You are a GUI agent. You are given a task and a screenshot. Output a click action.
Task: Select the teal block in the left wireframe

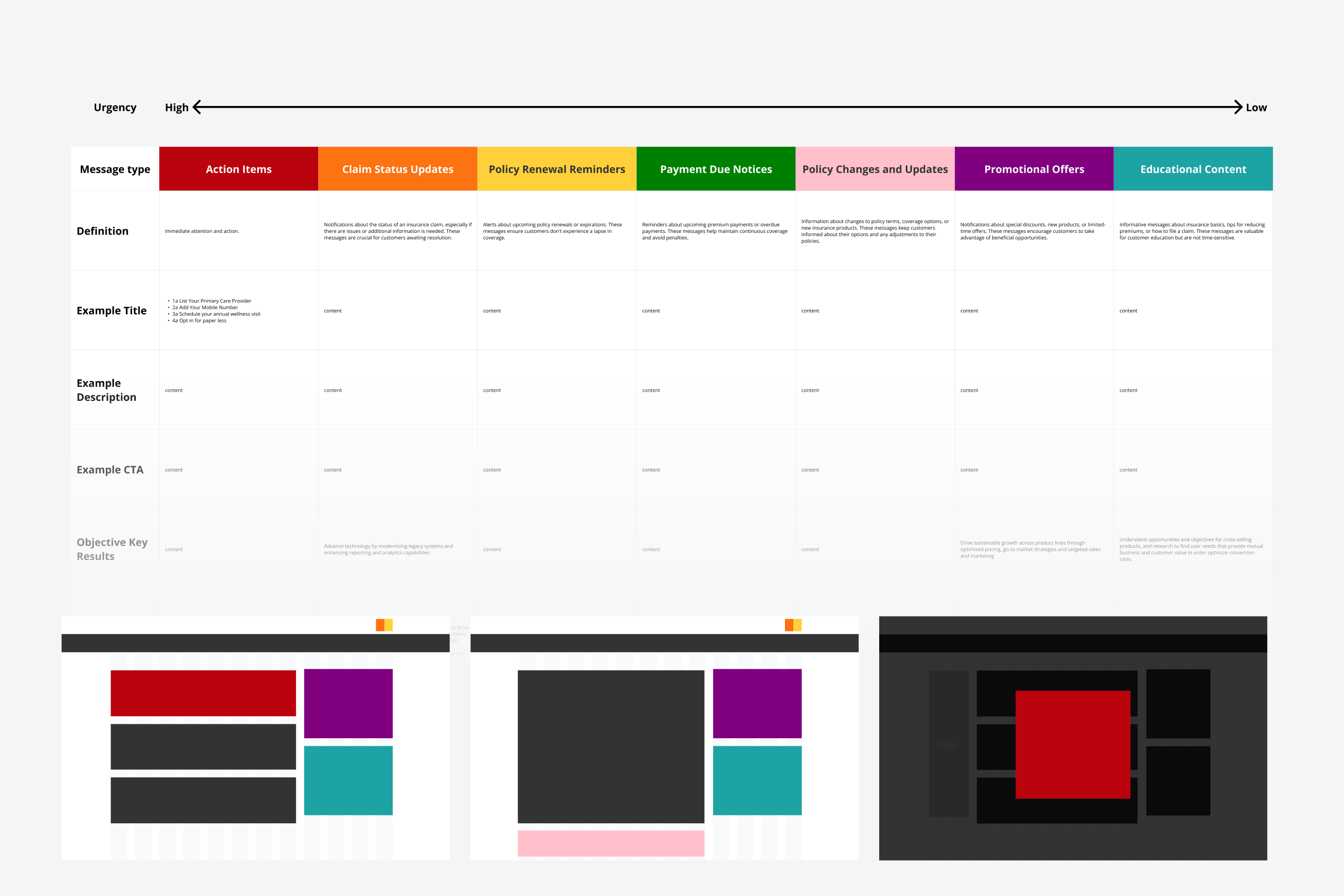(349, 780)
